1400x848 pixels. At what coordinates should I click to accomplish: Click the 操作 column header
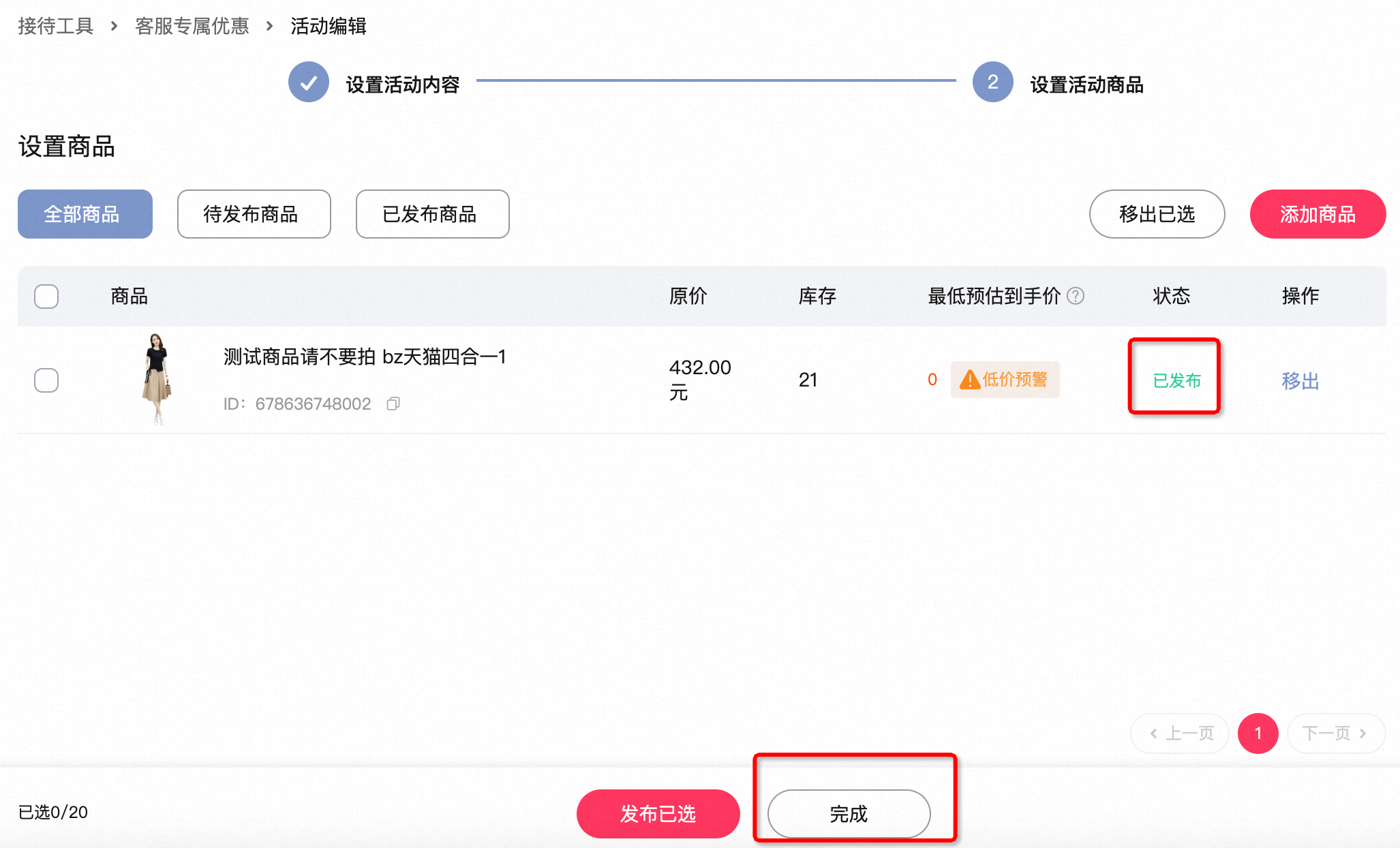tap(1300, 296)
